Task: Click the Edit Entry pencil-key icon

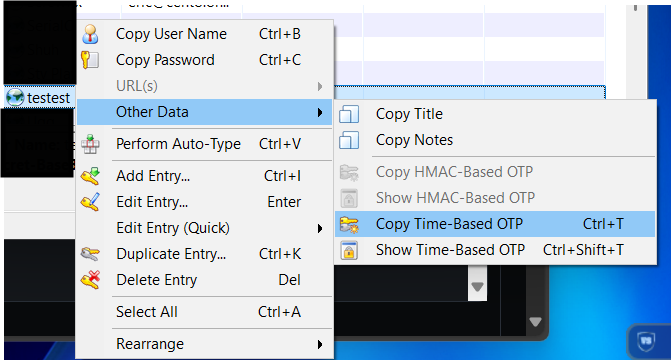Action: coord(90,202)
